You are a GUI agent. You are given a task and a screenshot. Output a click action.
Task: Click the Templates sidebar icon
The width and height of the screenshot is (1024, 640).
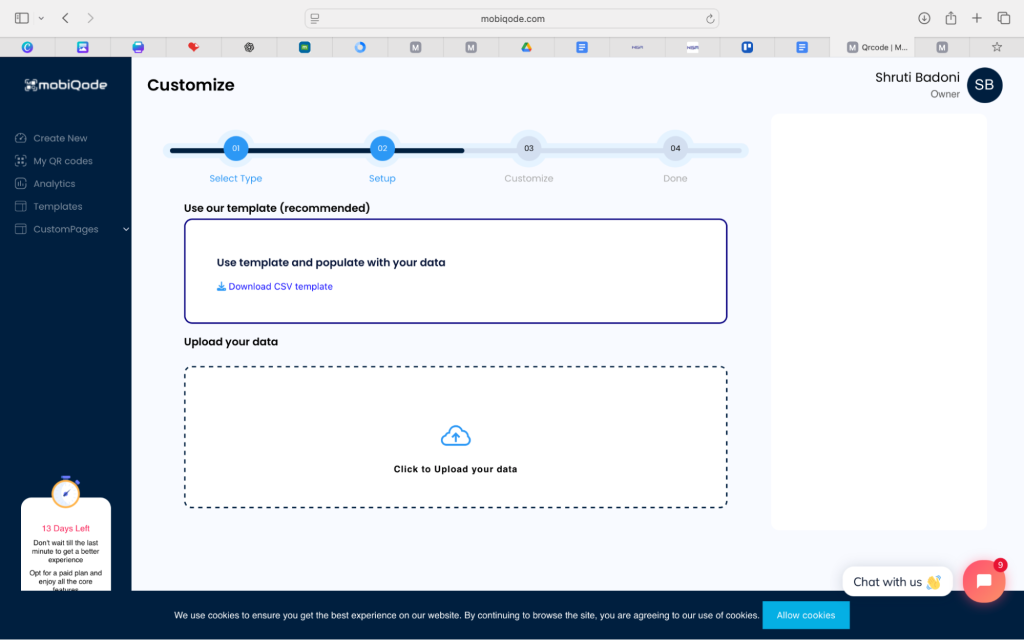coord(20,207)
